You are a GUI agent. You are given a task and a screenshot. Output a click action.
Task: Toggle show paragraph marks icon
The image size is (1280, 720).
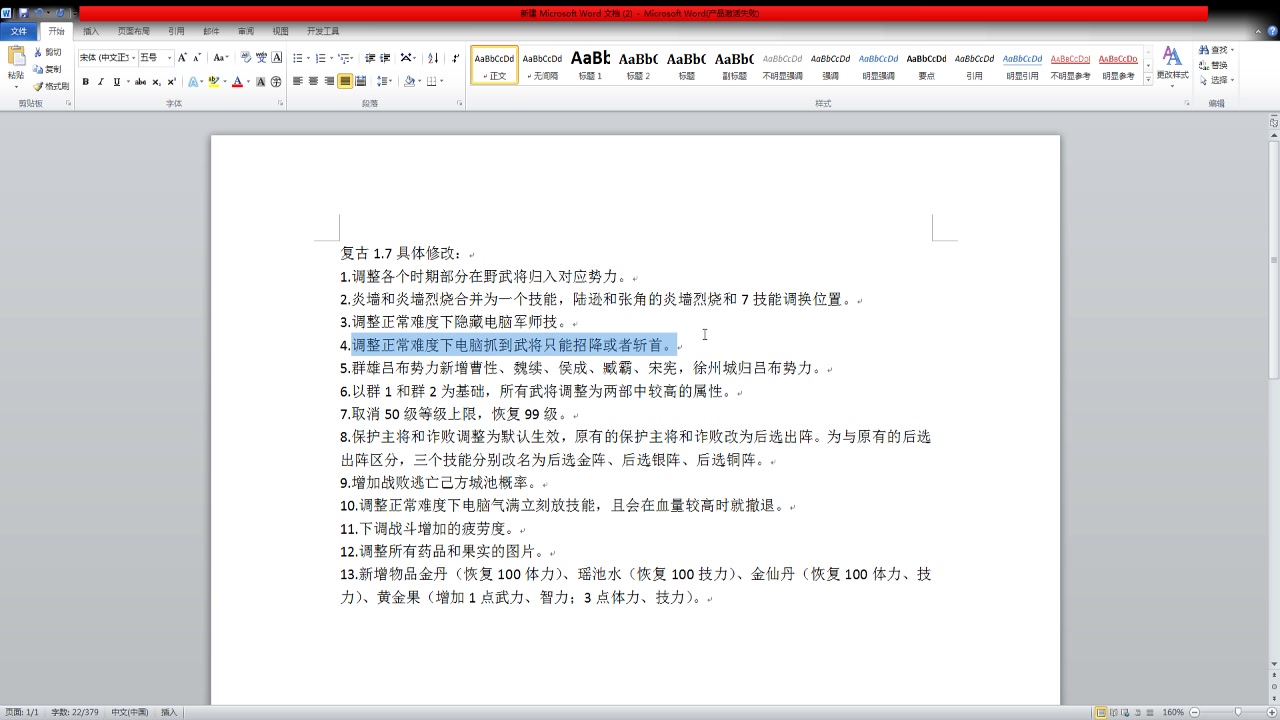pyautogui.click(x=456, y=58)
